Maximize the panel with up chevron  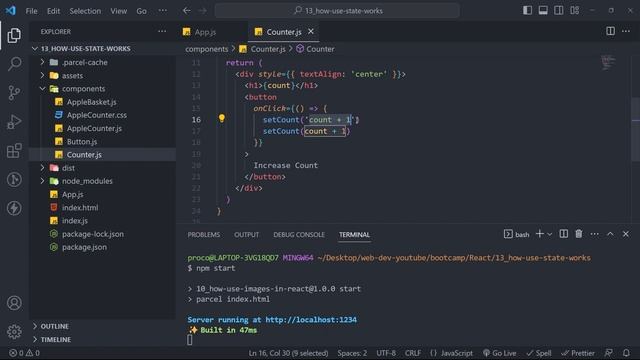coord(610,234)
